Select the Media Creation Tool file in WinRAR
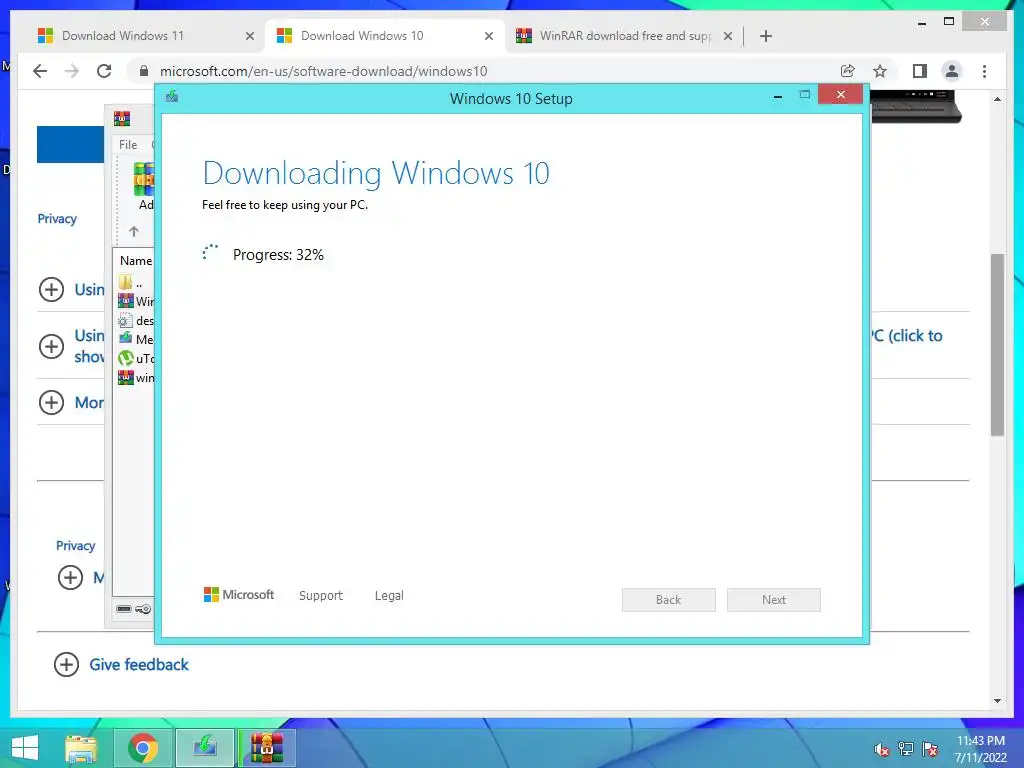The height and width of the screenshot is (768, 1024). click(x=136, y=339)
